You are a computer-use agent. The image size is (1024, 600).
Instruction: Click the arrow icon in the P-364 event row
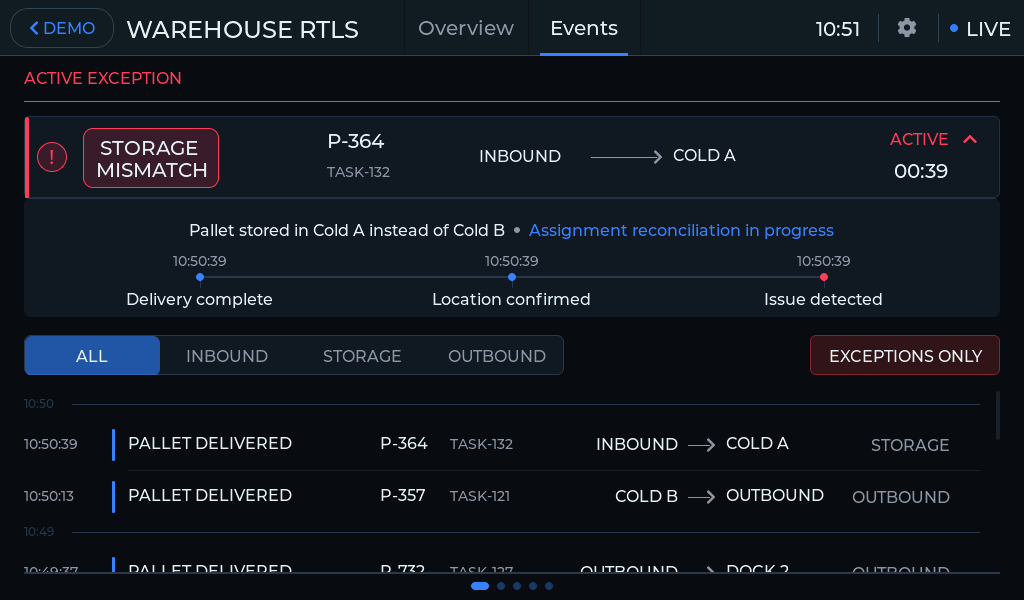tap(702, 445)
